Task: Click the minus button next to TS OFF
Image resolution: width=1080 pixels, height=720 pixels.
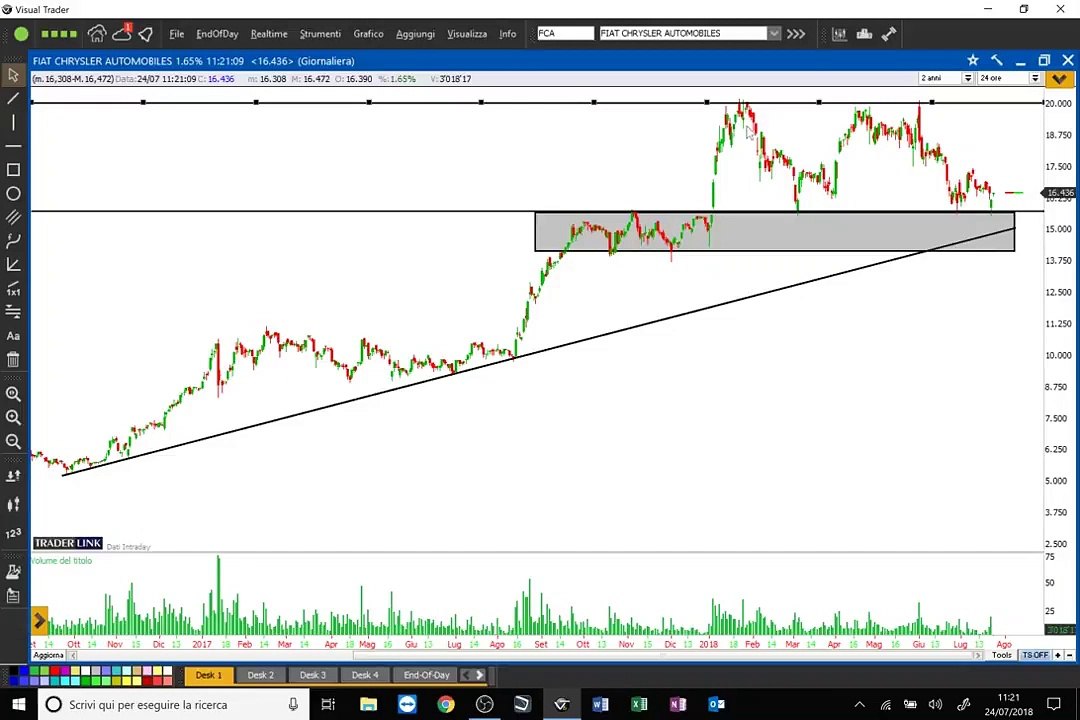Action: (1069, 655)
